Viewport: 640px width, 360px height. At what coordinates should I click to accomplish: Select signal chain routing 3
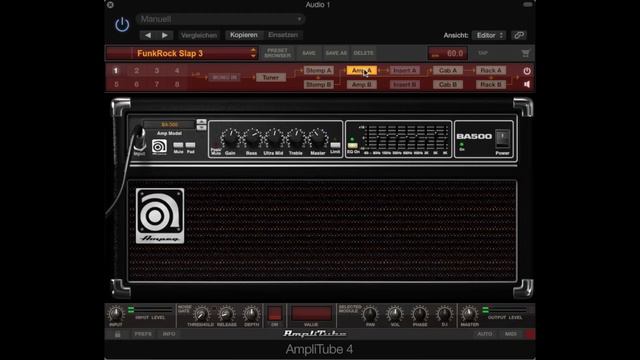click(x=157, y=71)
